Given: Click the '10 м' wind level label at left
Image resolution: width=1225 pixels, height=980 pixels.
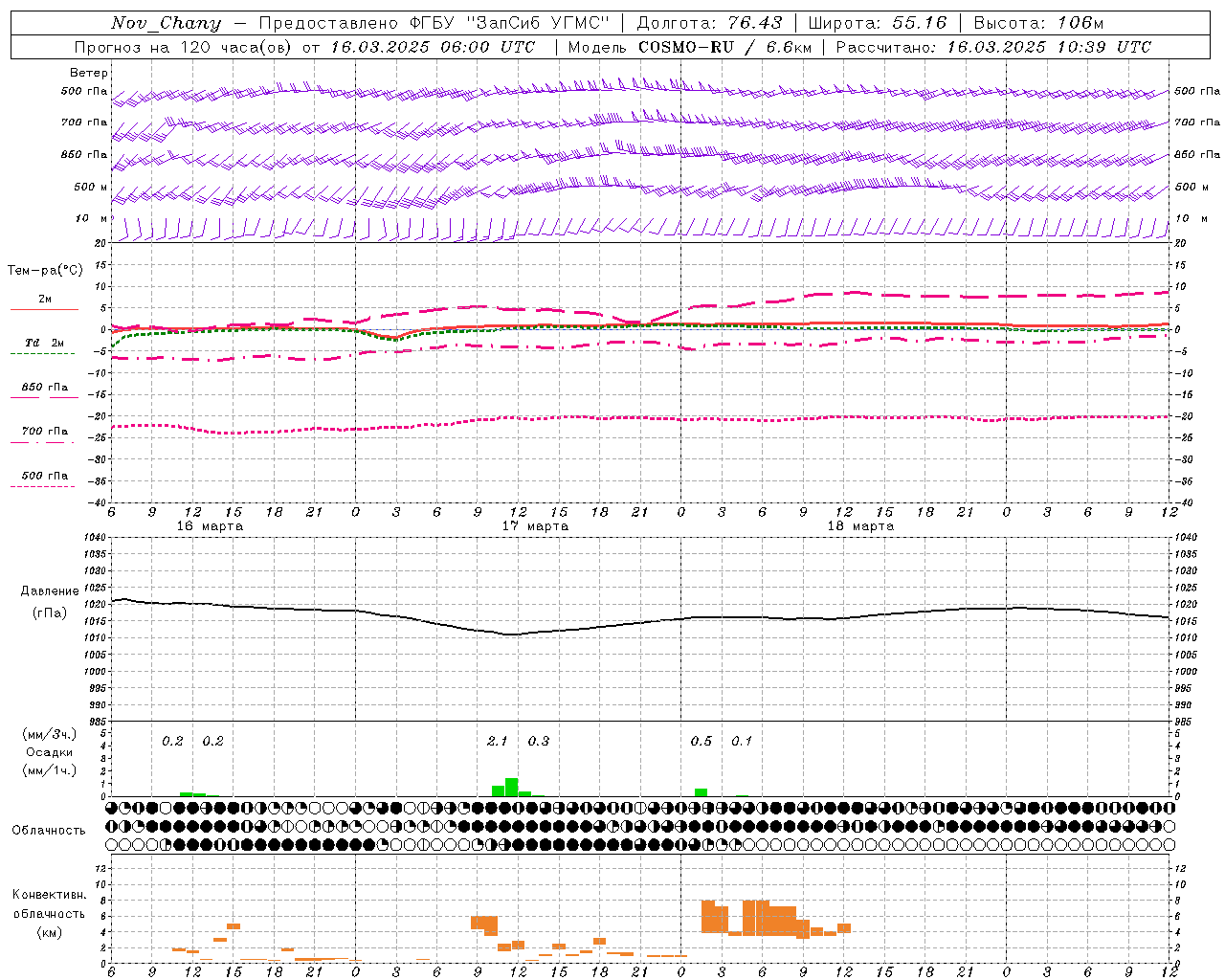Looking at the screenshot, I should (91, 218).
